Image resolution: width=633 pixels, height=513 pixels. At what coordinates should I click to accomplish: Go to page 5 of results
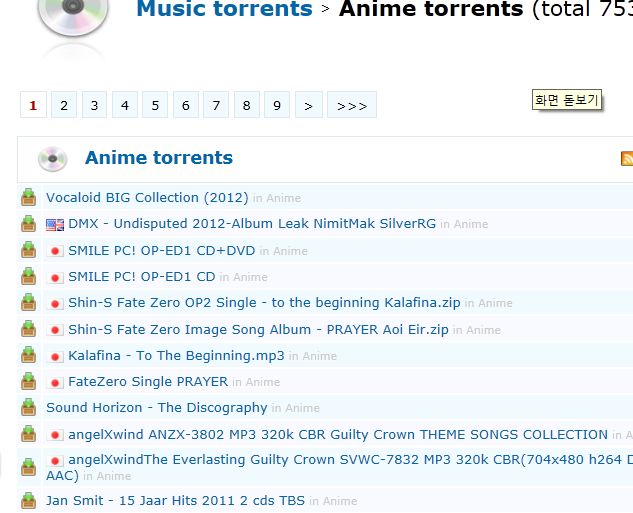155,105
